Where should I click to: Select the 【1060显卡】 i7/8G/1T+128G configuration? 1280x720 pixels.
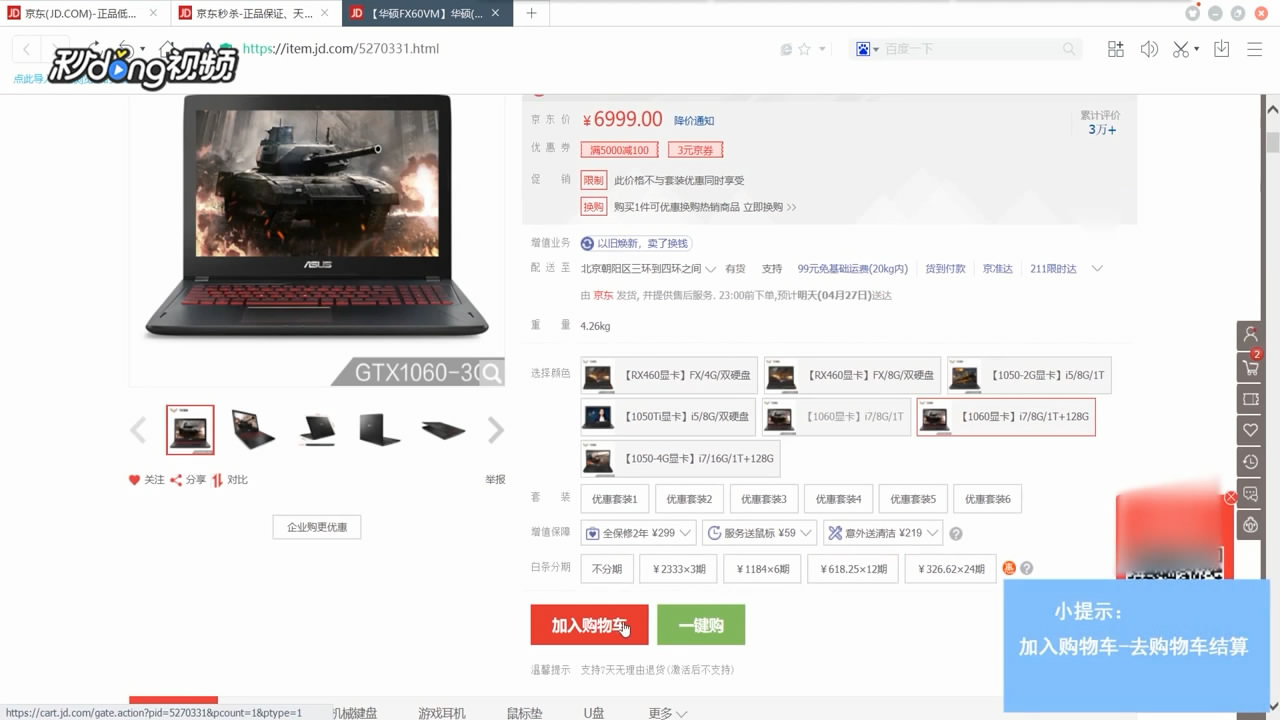pyautogui.click(x=1006, y=416)
